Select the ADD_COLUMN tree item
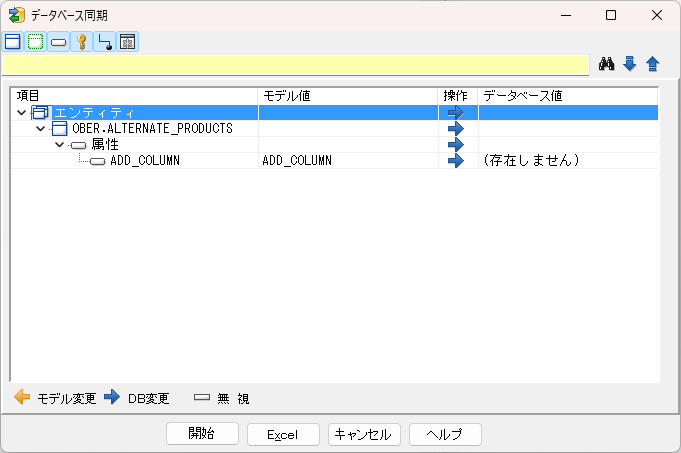681x453 pixels. 145,160
